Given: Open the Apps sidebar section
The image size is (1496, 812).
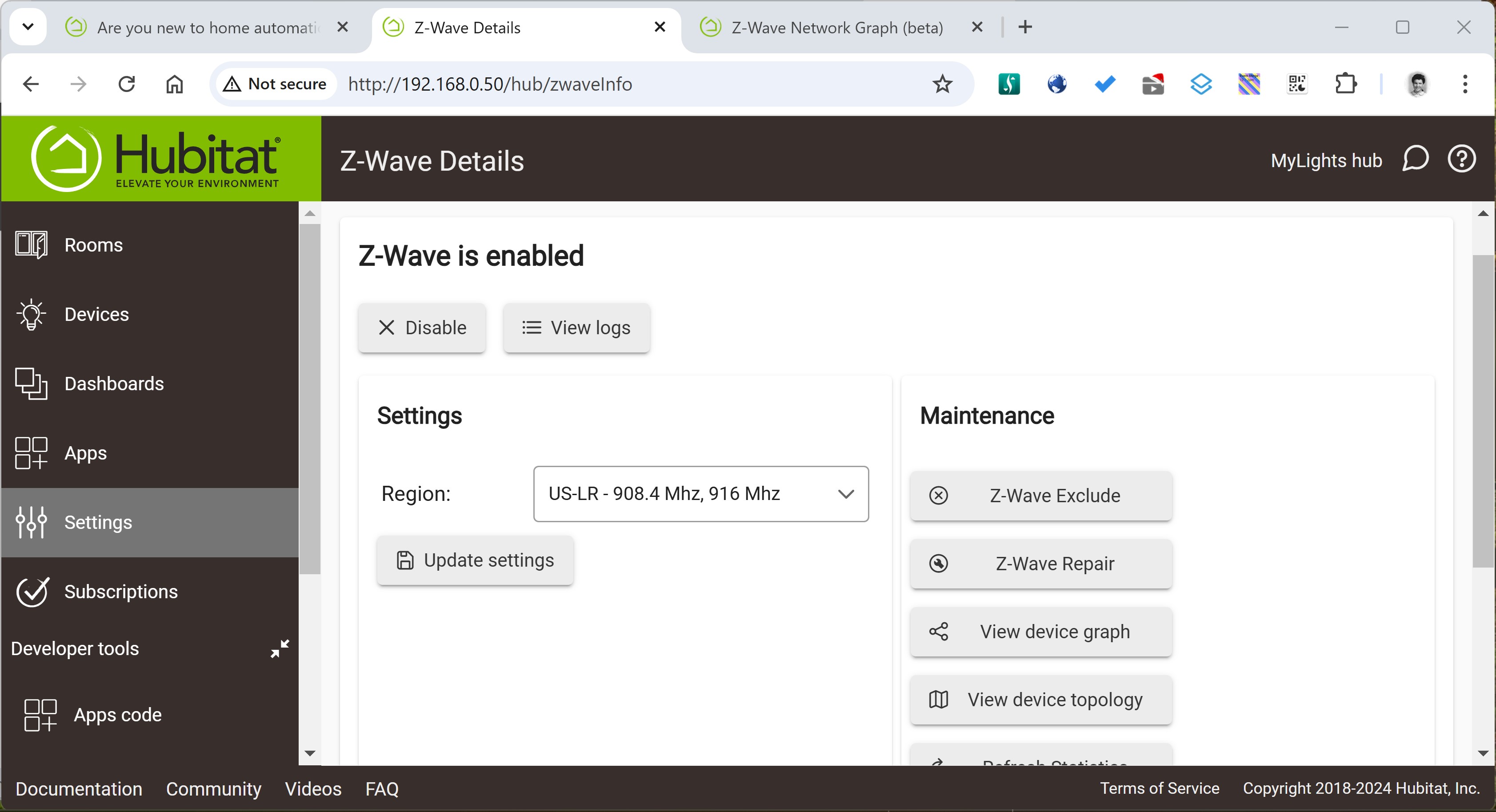Looking at the screenshot, I should coord(150,453).
